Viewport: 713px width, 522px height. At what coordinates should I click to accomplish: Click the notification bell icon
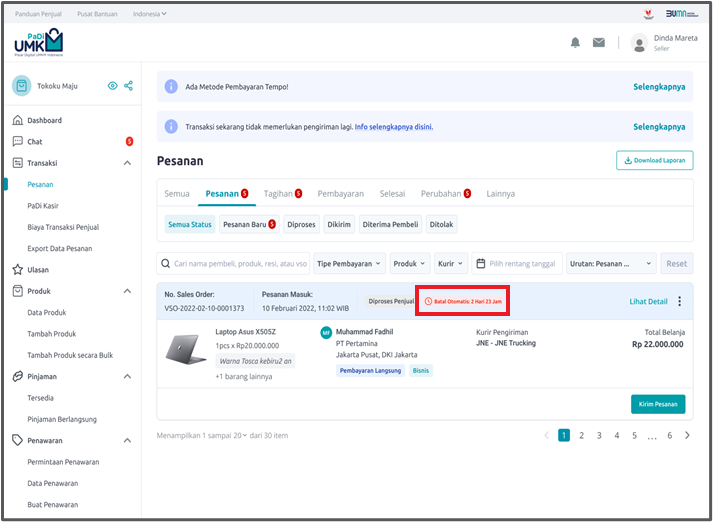575,42
